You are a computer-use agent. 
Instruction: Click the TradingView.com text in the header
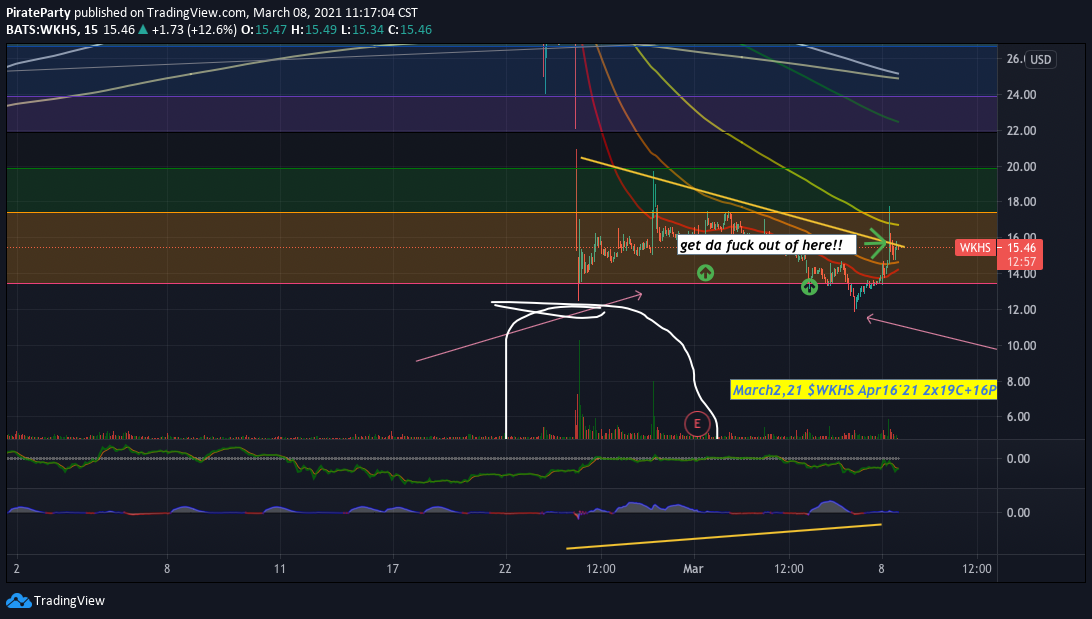[196, 13]
